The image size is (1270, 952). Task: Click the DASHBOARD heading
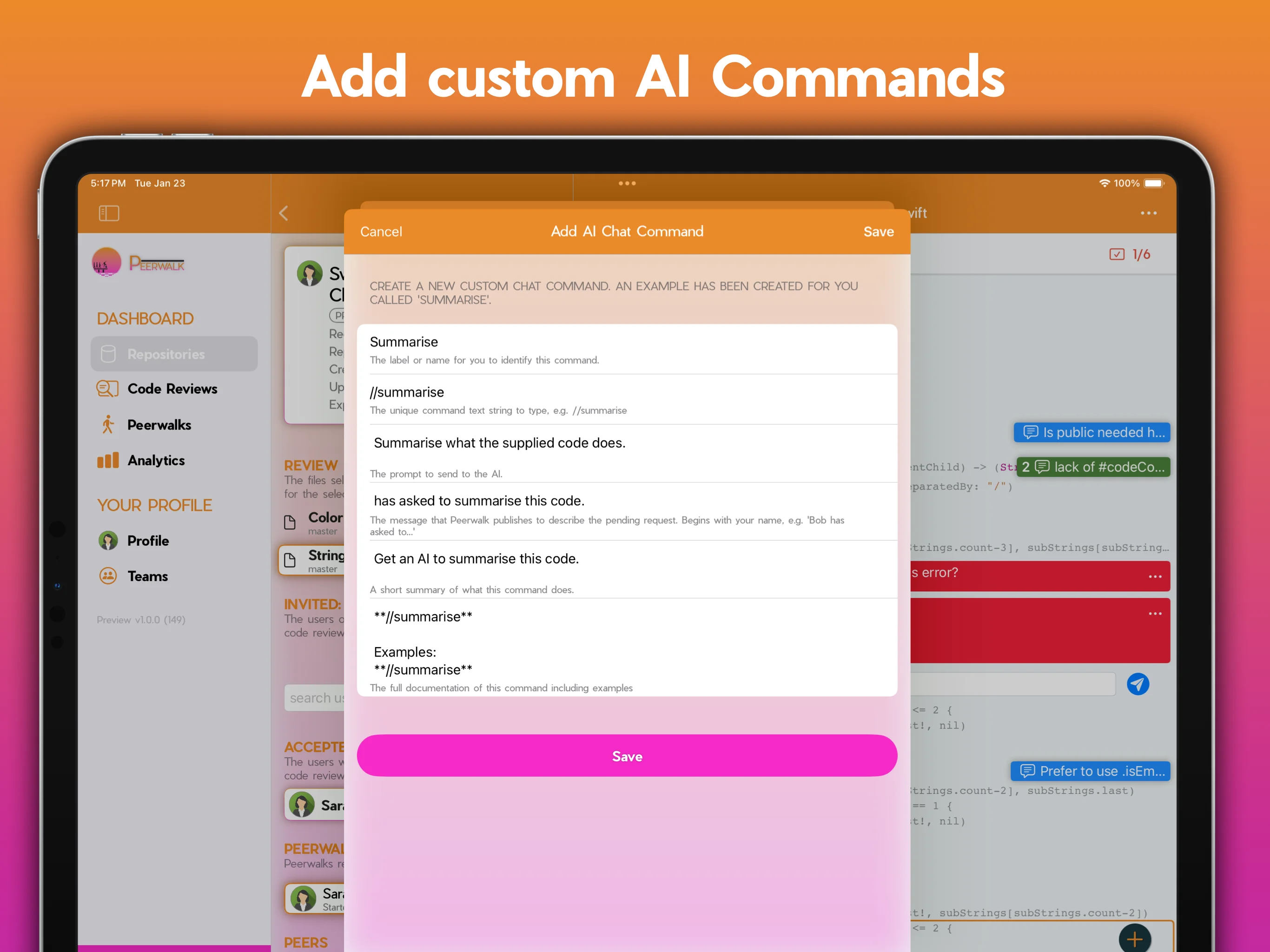[145, 319]
